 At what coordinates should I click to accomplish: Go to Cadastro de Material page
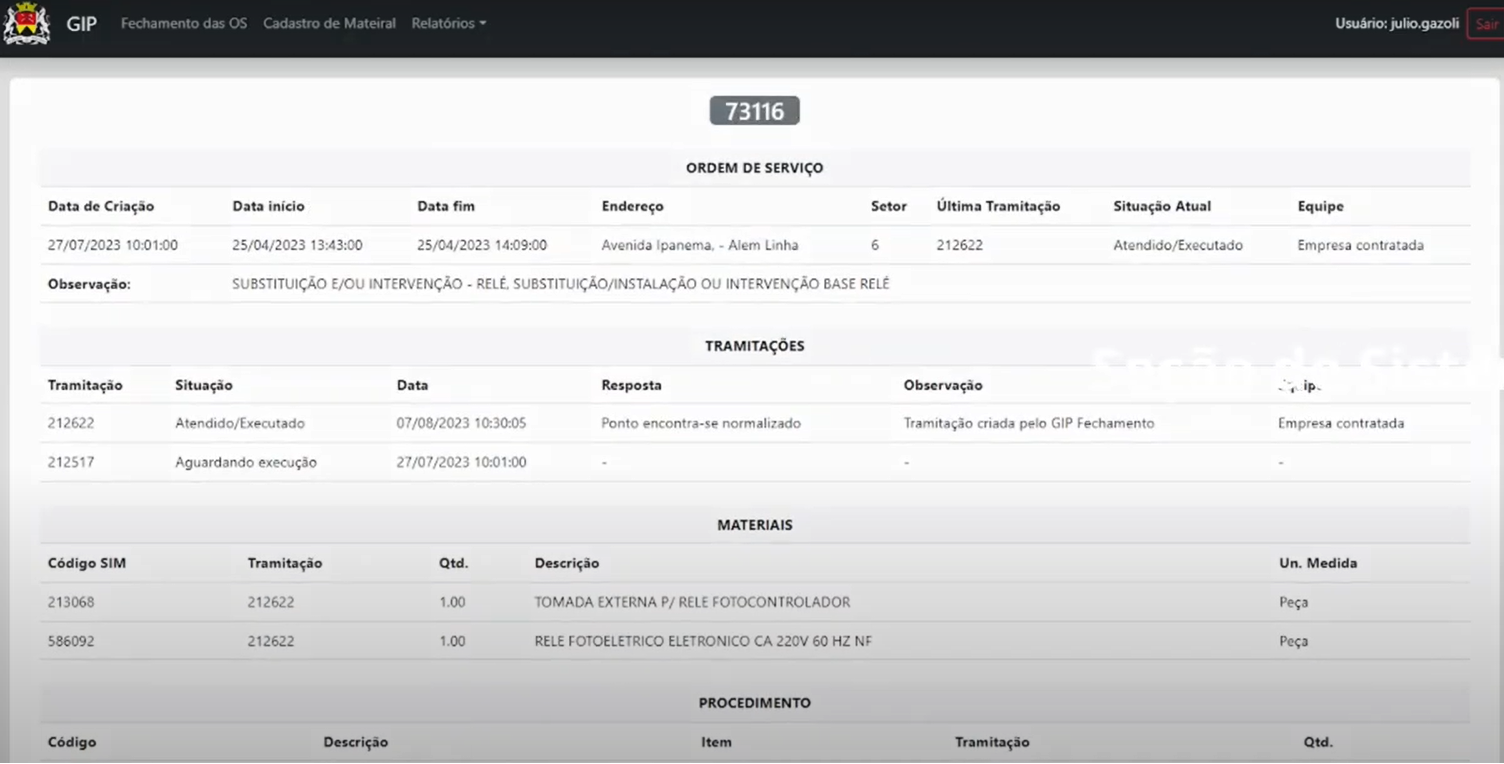pyautogui.click(x=330, y=23)
